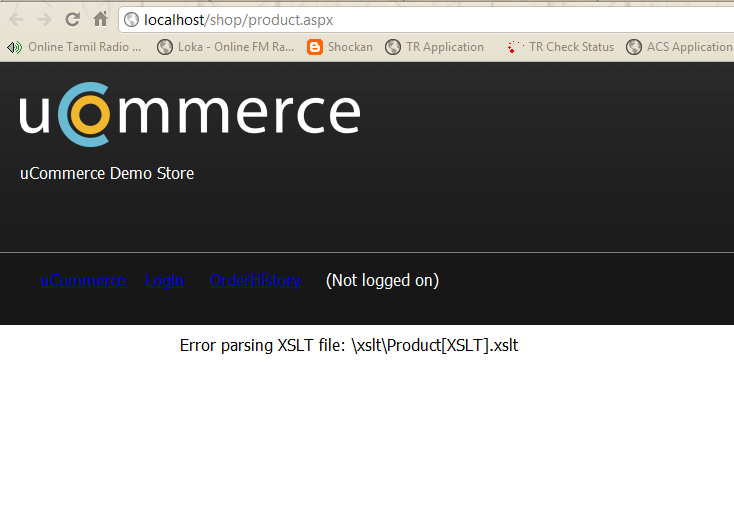The image size is (734, 517).
Task: Click the (Not logged on) status text
Action: [x=382, y=280]
